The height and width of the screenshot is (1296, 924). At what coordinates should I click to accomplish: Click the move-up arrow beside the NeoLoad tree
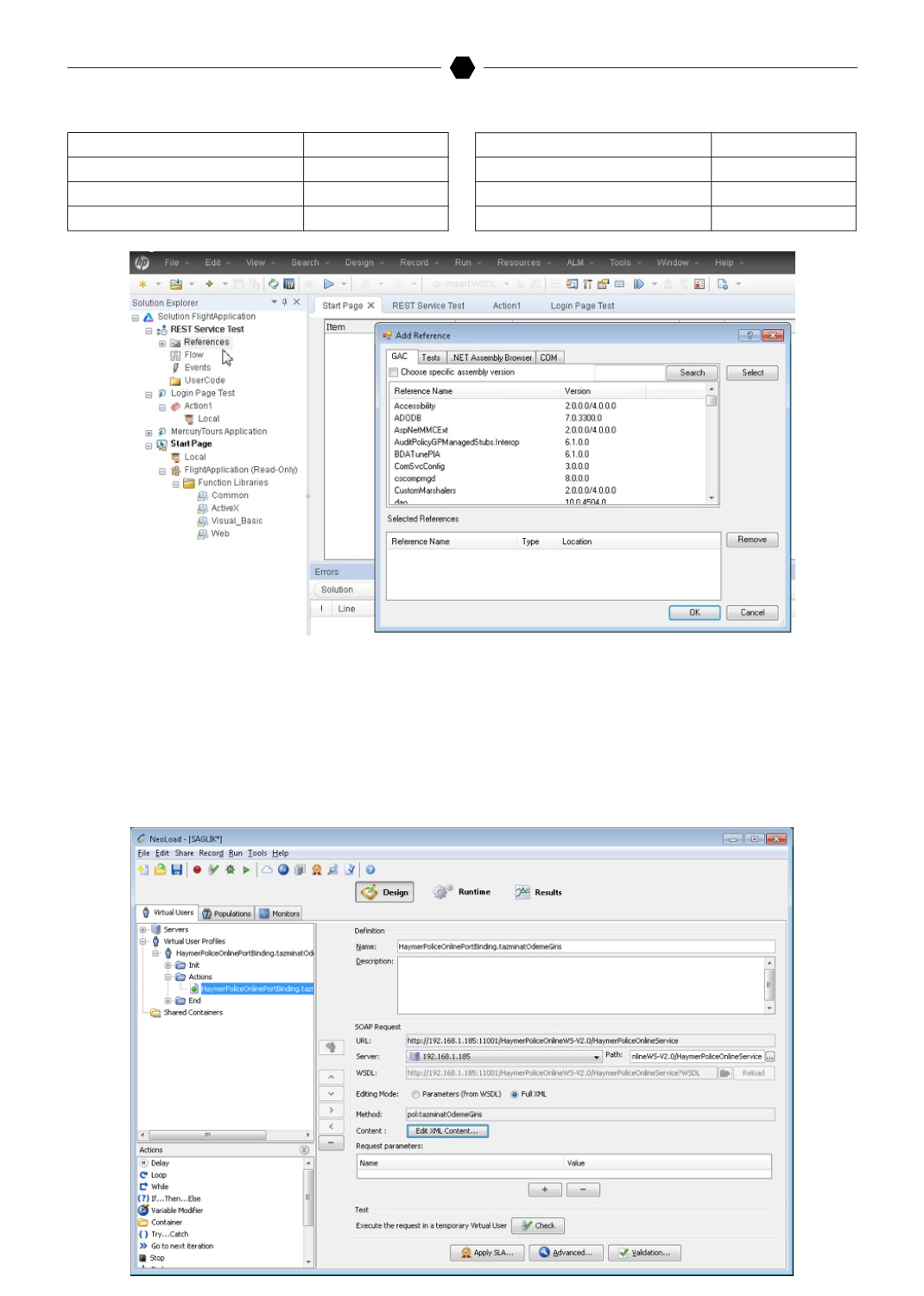pos(331,1077)
